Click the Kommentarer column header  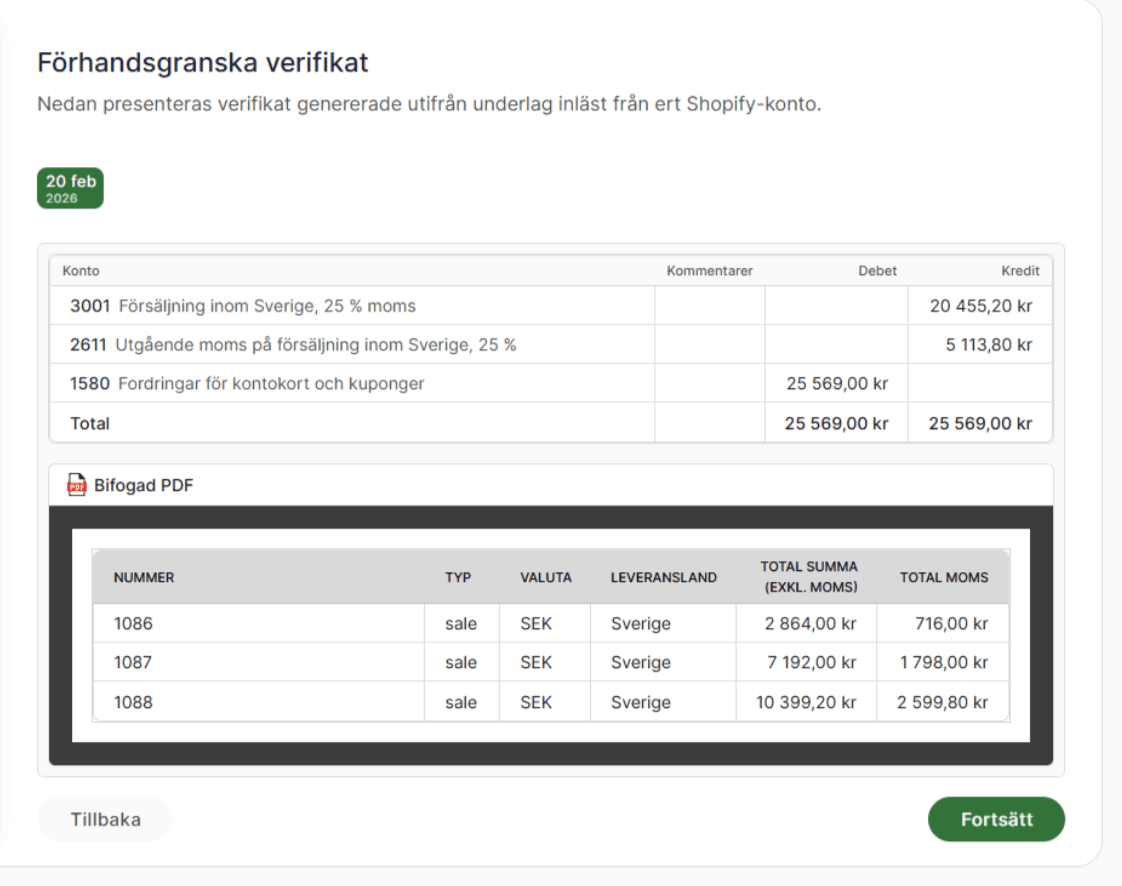710,270
